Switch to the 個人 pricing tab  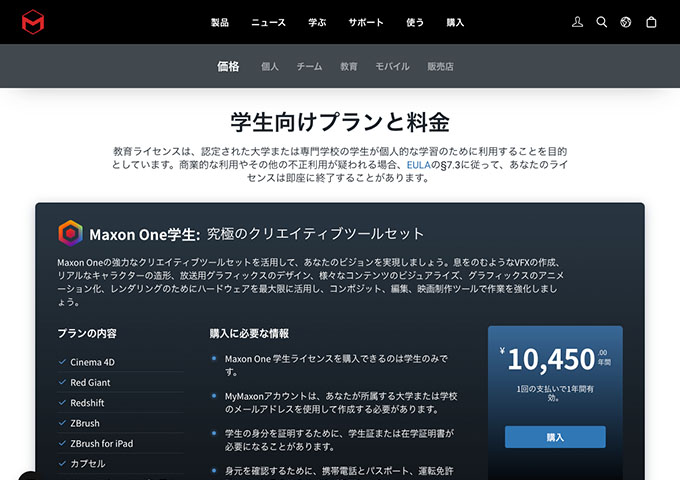(269, 67)
